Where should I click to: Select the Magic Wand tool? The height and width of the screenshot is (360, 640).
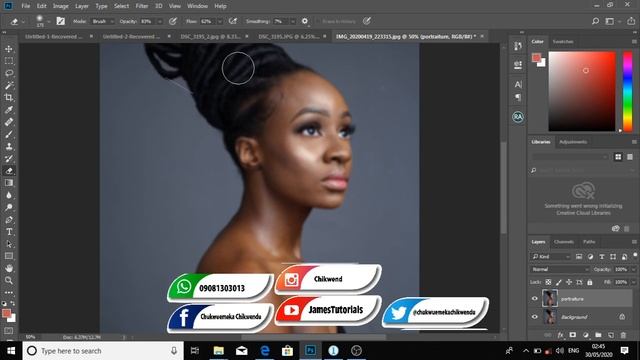pos(9,85)
